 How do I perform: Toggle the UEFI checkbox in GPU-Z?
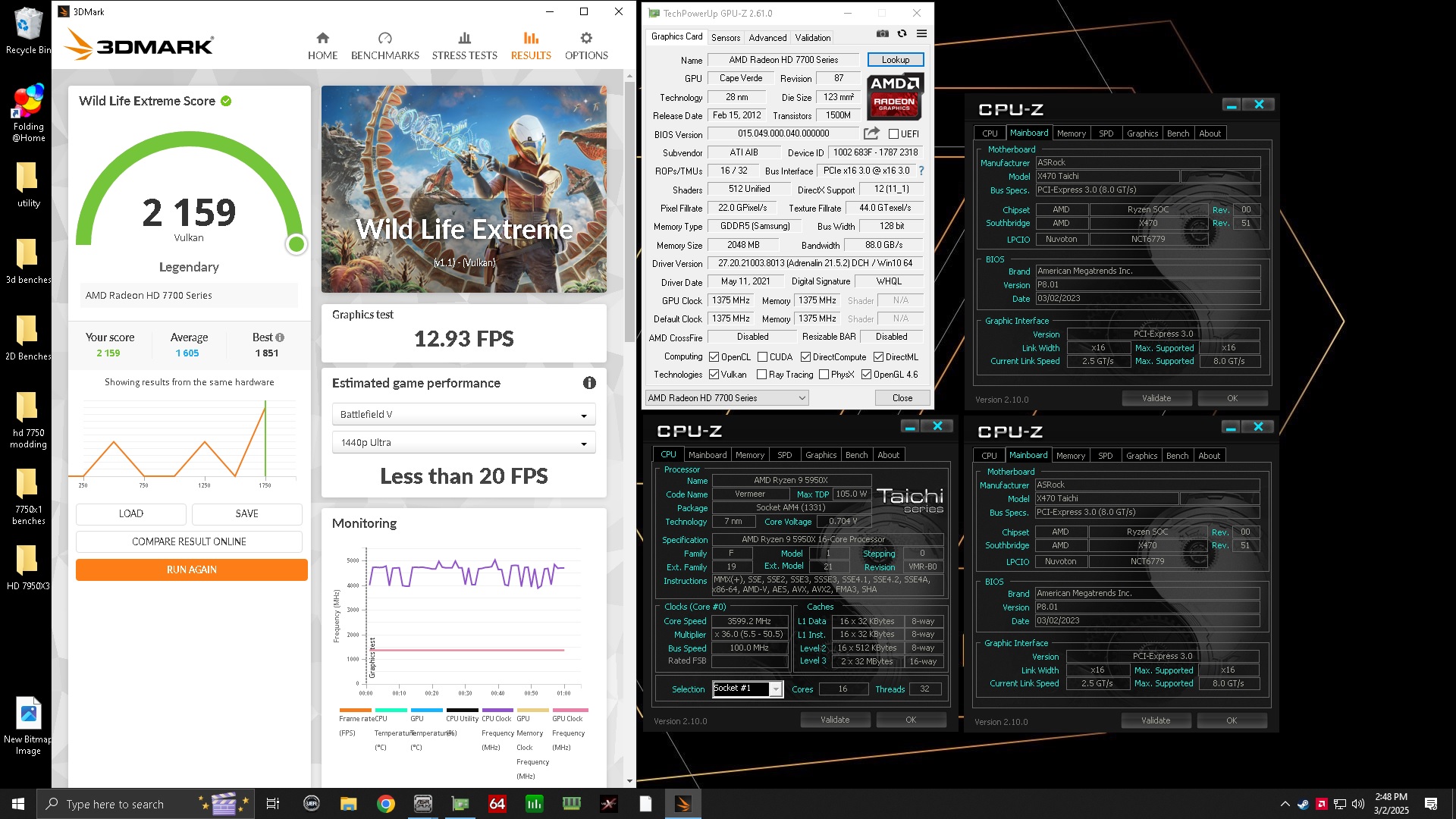[893, 134]
